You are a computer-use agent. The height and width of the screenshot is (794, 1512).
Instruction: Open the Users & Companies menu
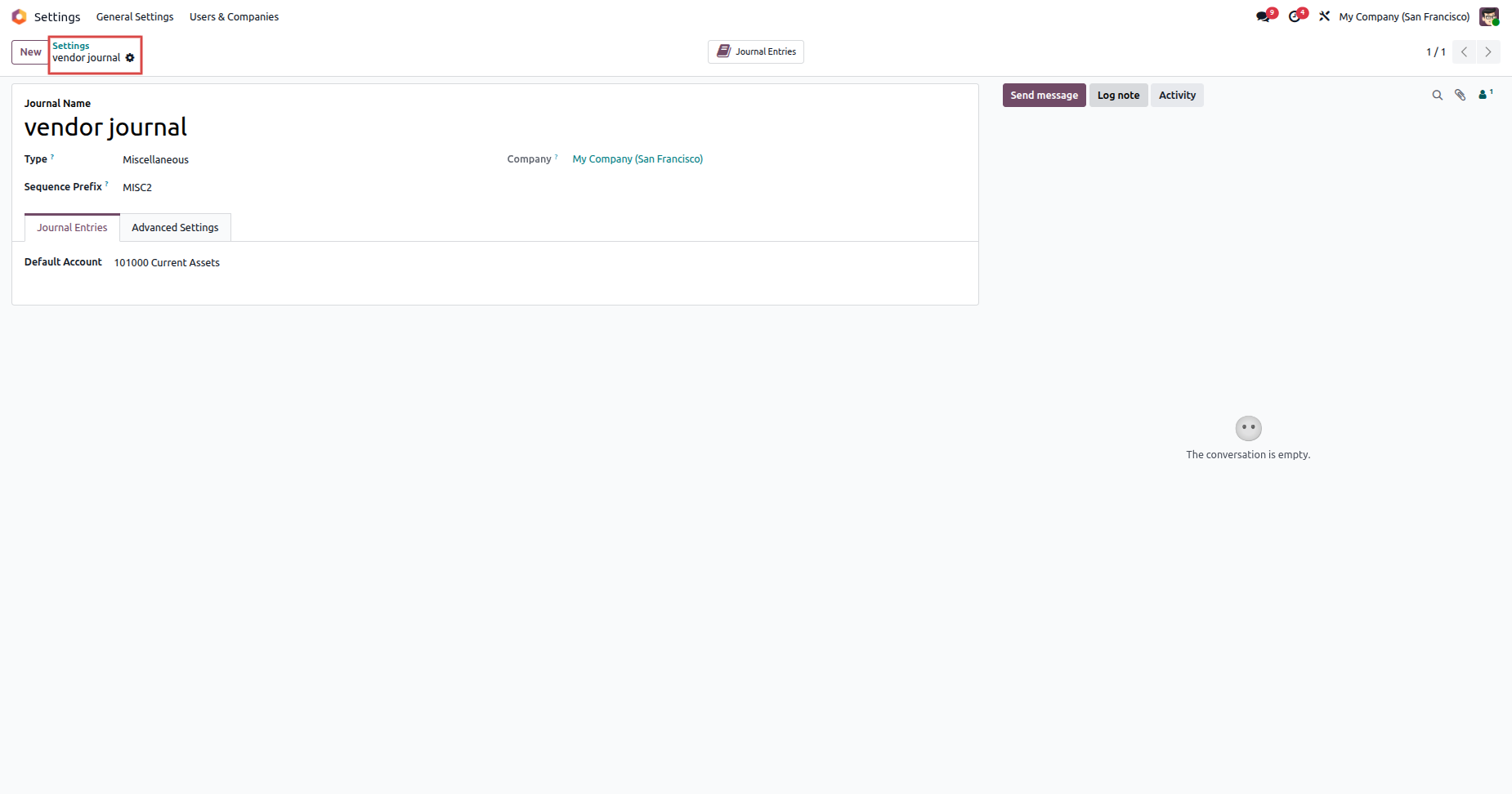coord(234,17)
